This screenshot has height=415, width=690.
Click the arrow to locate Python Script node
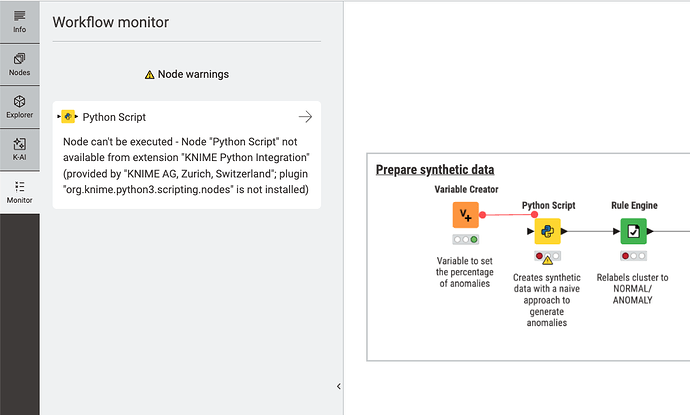[305, 117]
